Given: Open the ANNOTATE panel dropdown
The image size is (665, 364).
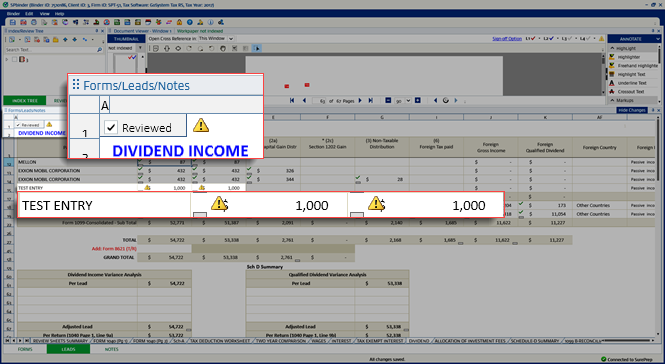Looking at the screenshot, I should (658, 39).
